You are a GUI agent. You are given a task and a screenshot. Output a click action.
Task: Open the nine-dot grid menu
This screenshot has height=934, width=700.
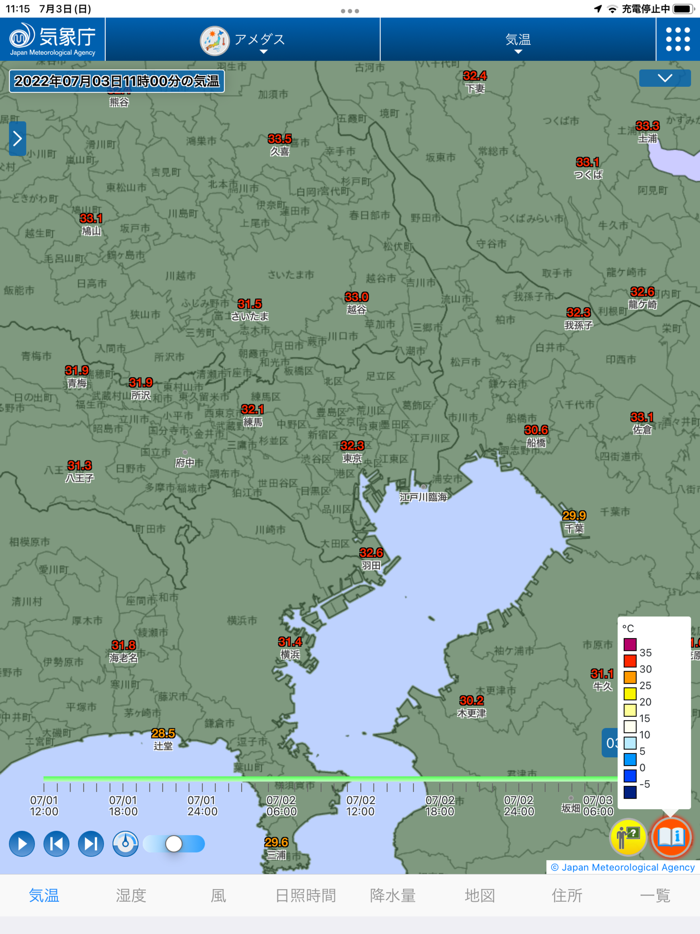tap(677, 39)
